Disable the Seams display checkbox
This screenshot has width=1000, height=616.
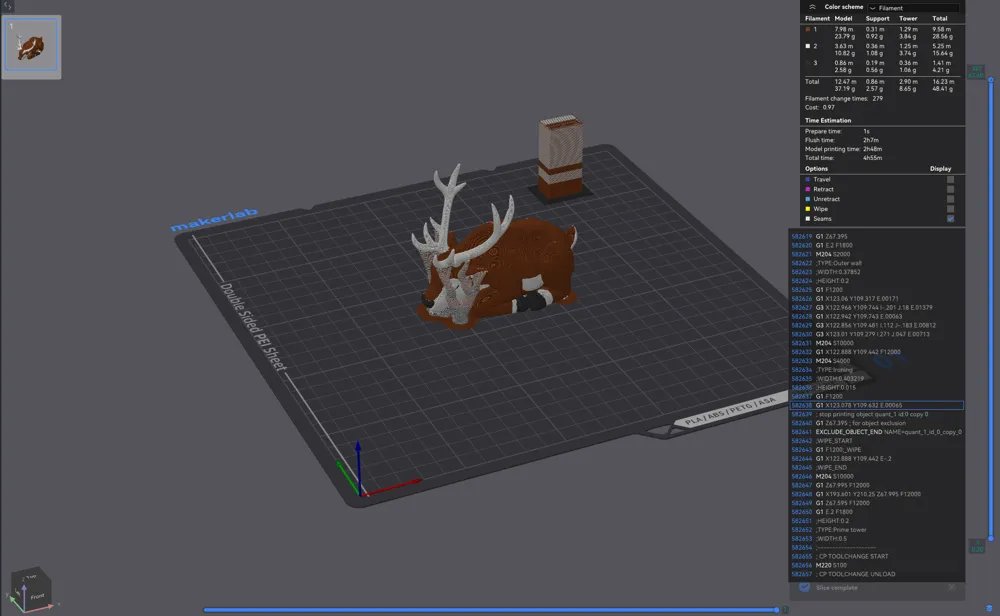(x=950, y=218)
